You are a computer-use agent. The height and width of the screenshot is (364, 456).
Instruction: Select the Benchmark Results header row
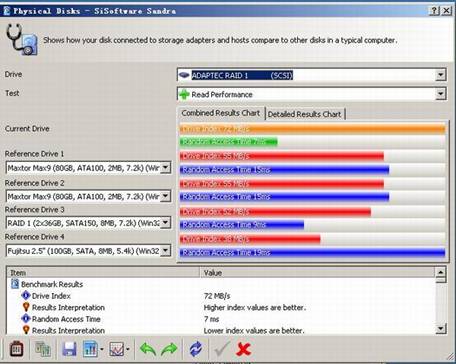[x=220, y=284]
